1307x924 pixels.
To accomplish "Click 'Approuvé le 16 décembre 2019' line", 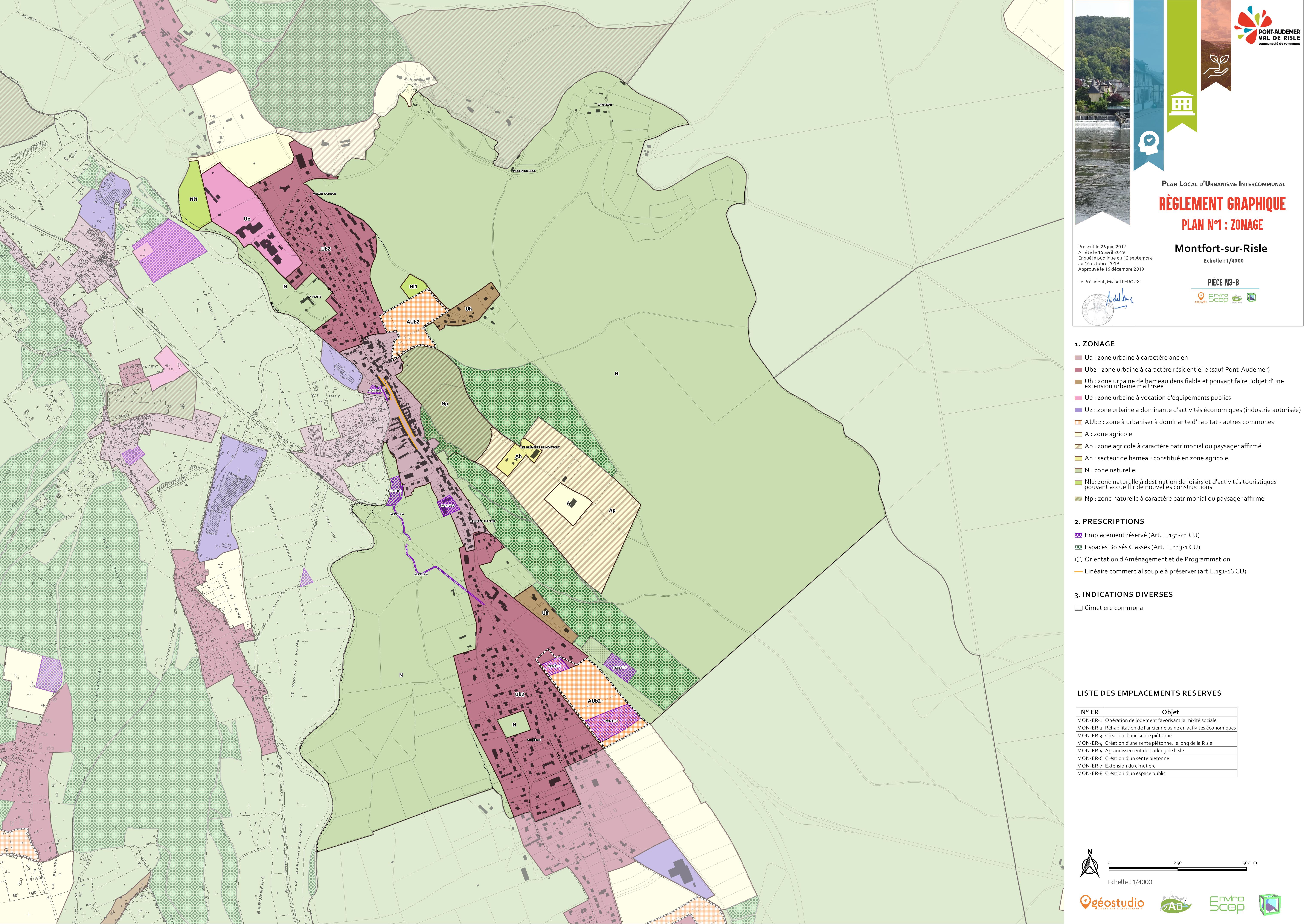I will (x=1111, y=269).
